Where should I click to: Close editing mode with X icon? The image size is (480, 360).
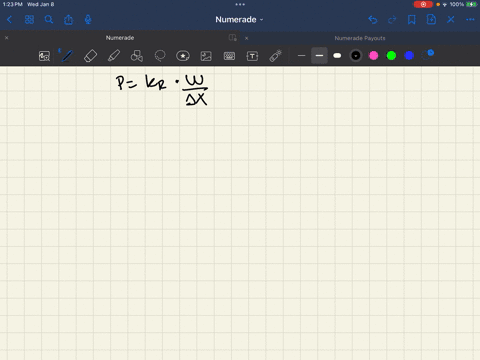point(451,20)
